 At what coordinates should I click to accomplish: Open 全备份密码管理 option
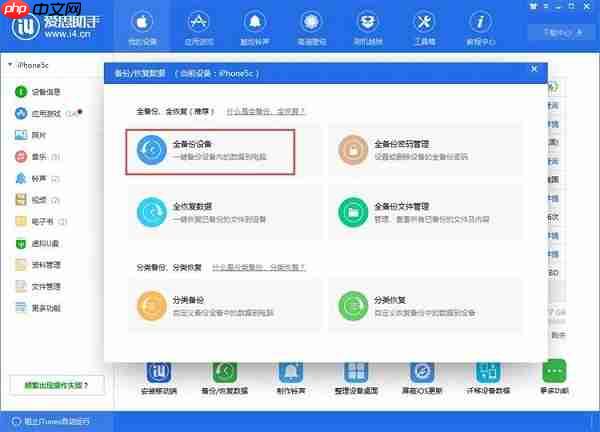[x=425, y=150]
